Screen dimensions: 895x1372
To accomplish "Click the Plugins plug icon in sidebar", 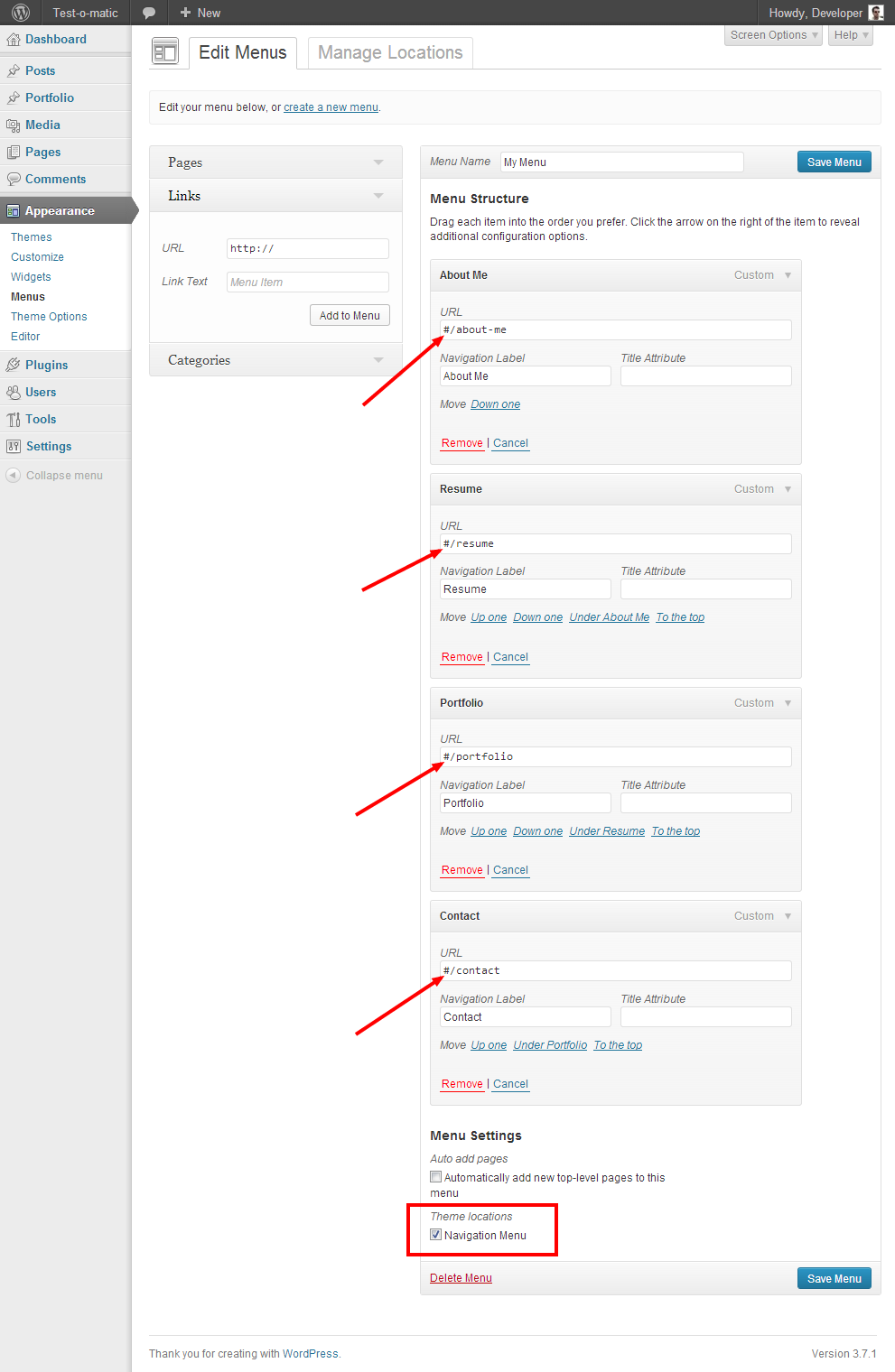I will (14, 366).
